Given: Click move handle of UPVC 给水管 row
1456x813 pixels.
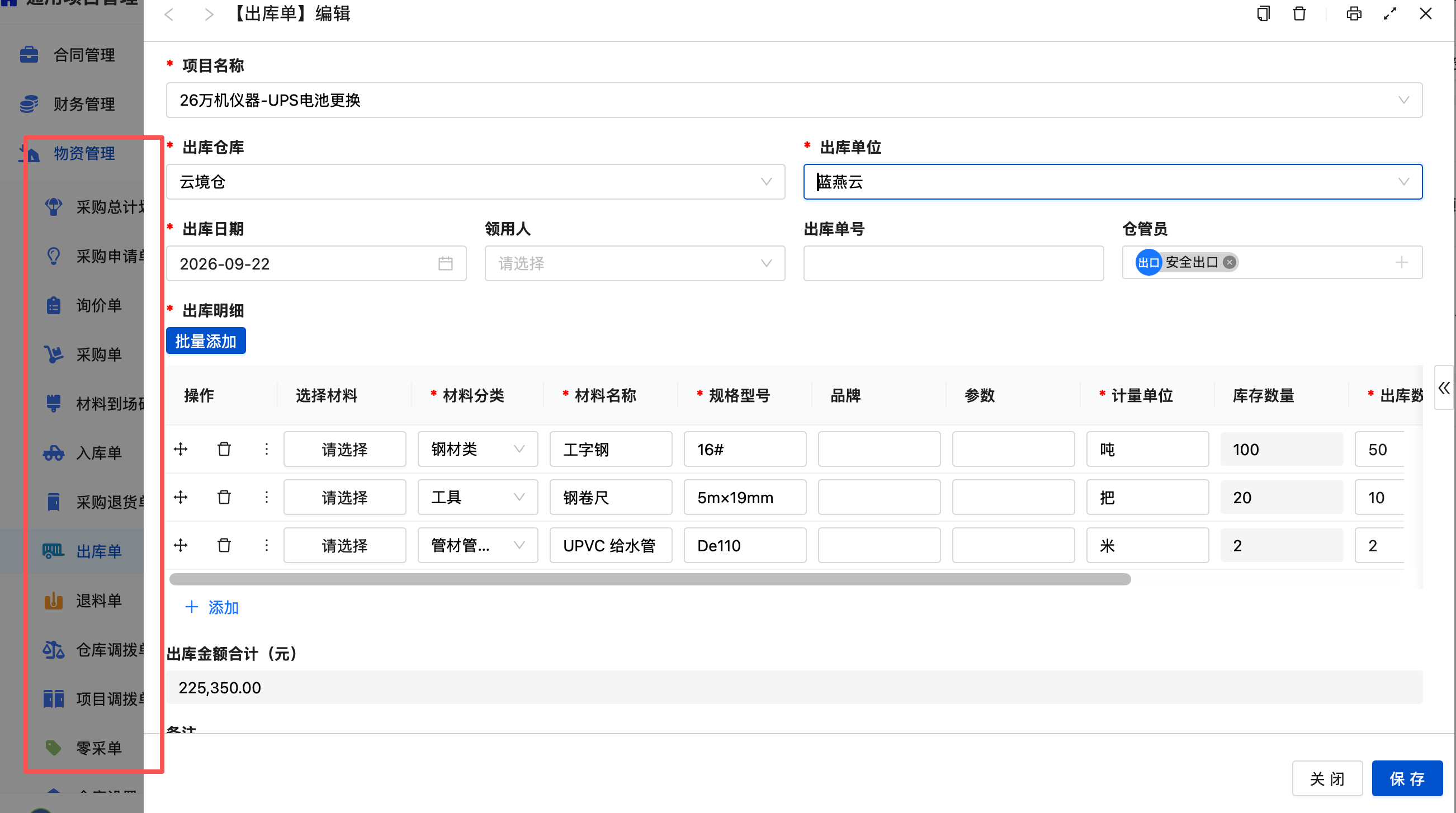Looking at the screenshot, I should tap(181, 546).
